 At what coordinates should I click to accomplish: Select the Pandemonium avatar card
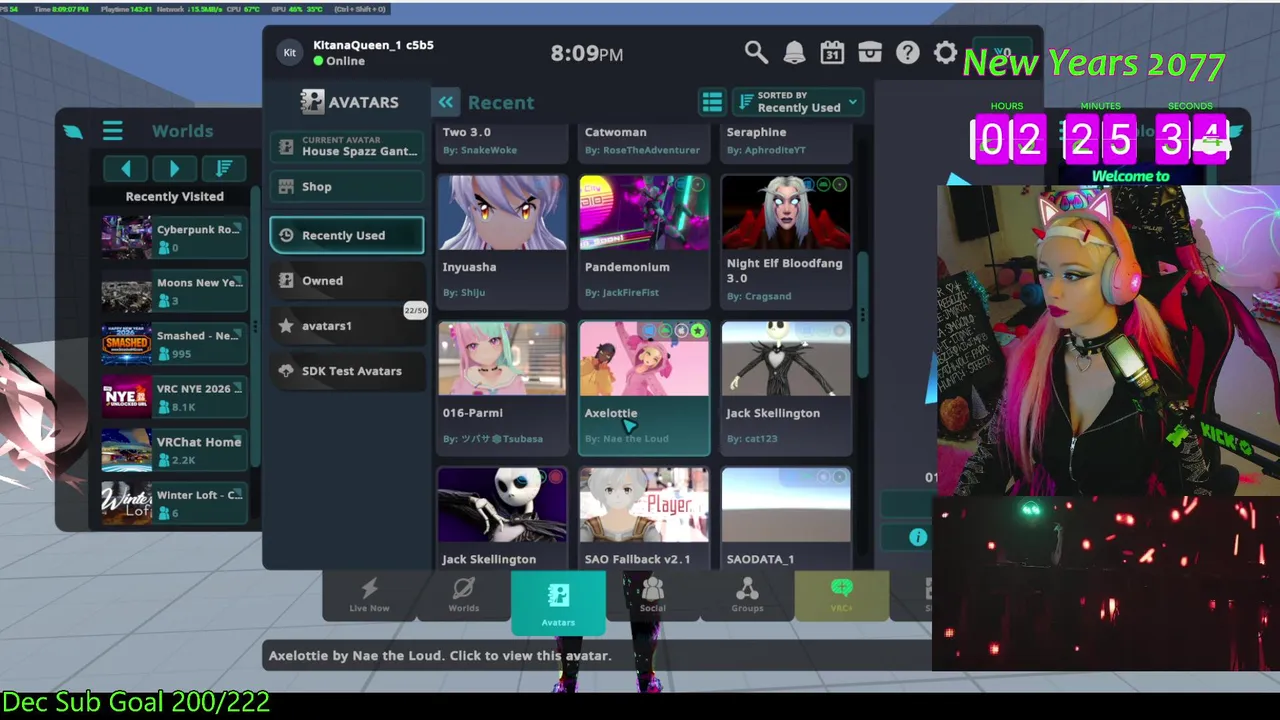point(644,241)
